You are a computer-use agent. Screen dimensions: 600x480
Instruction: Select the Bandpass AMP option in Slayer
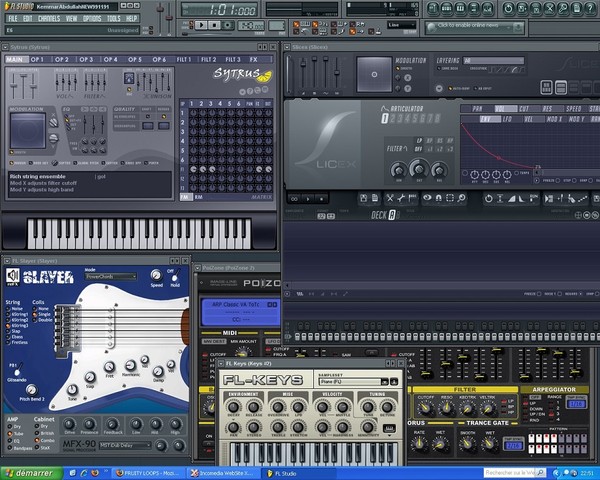[20, 448]
